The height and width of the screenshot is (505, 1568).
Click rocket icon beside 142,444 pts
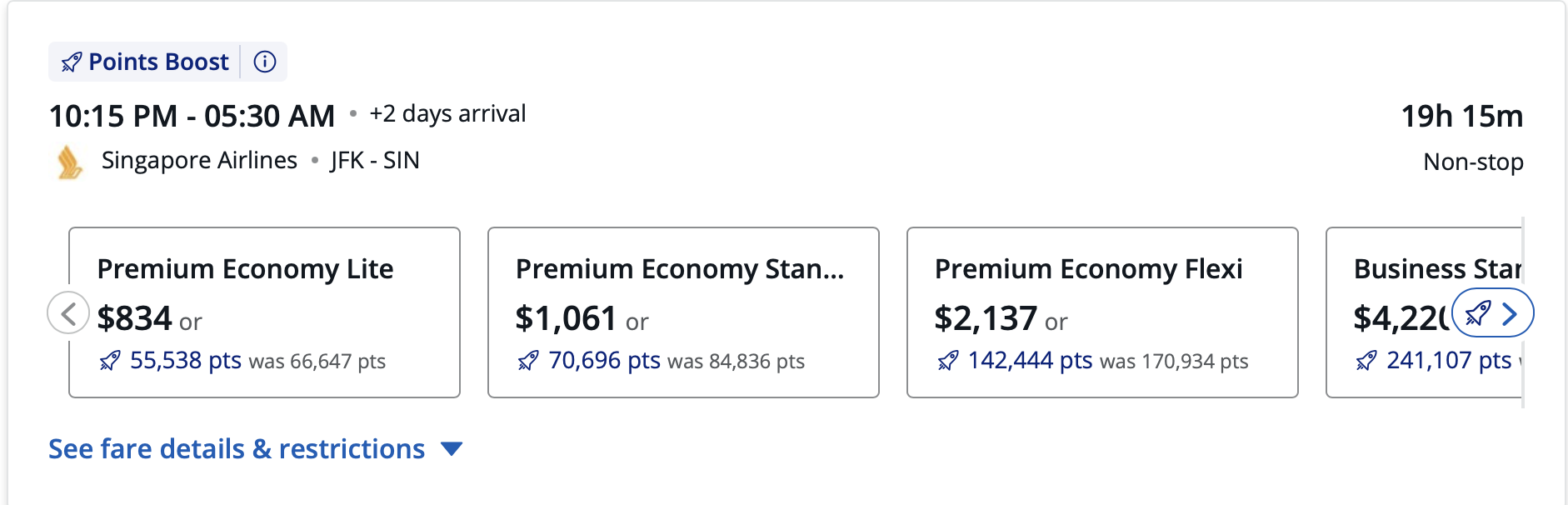948,361
